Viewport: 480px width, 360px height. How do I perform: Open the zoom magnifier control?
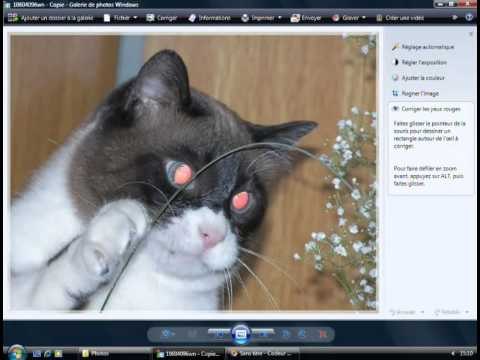click(x=167, y=334)
